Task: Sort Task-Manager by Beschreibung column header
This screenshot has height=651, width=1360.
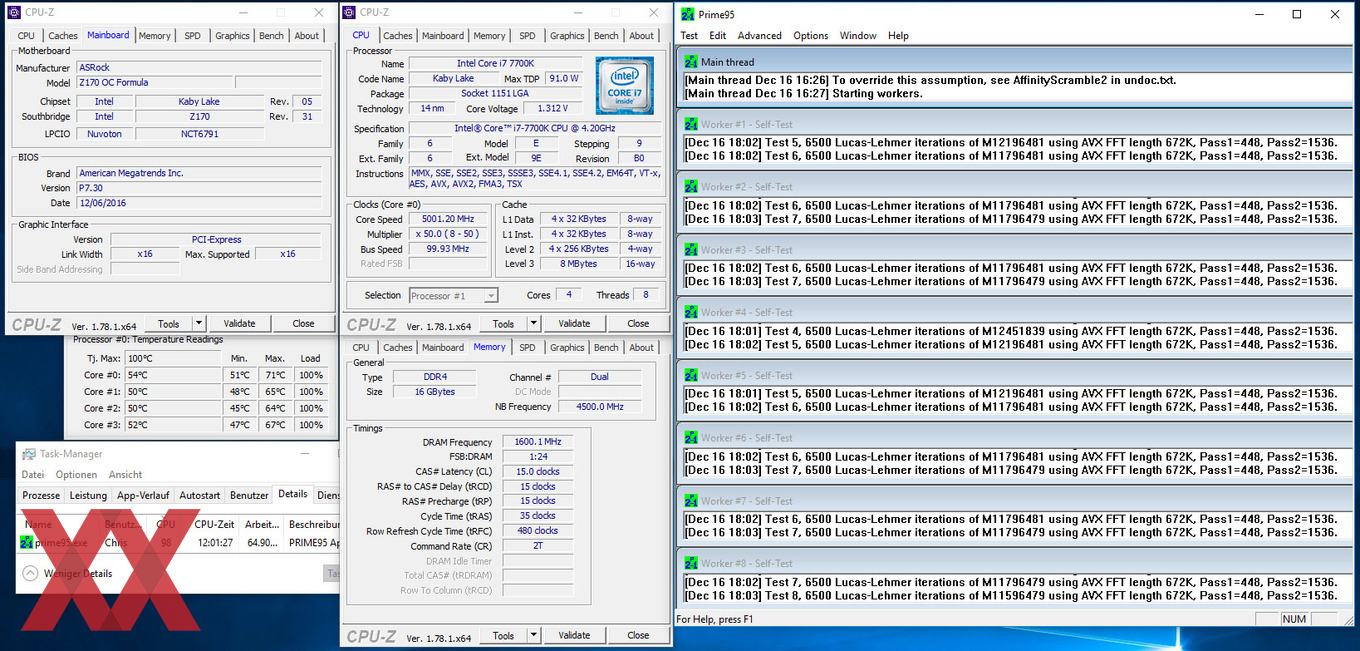Action: click(314, 524)
